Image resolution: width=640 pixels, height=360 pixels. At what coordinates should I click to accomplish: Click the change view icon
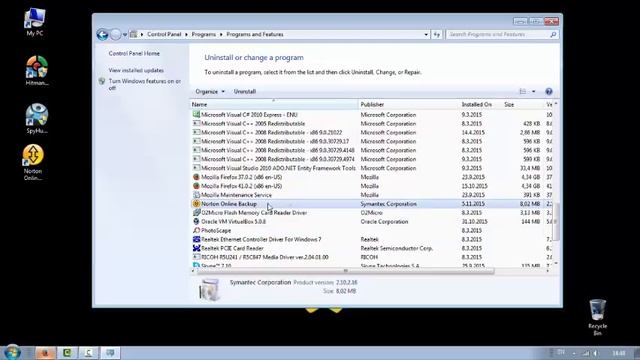[523, 91]
